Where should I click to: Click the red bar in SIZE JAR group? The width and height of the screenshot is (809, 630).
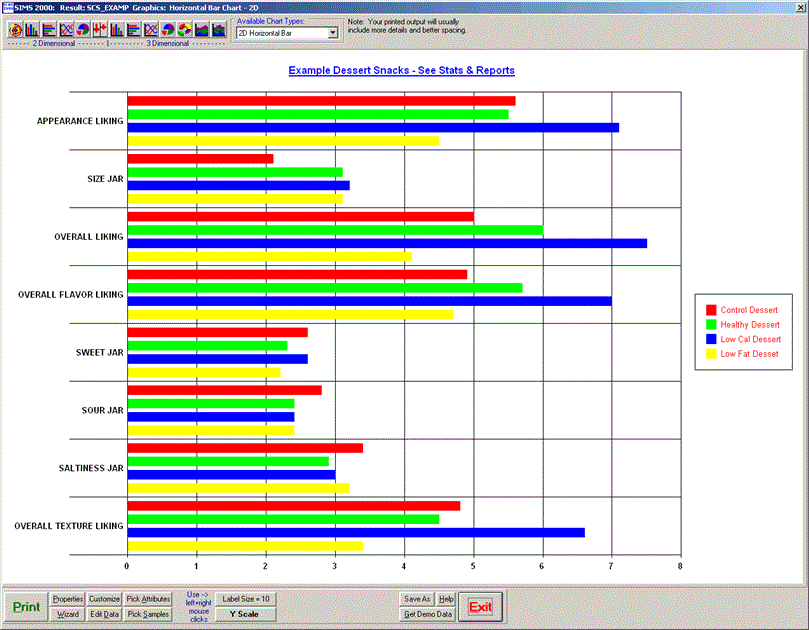tap(200, 159)
